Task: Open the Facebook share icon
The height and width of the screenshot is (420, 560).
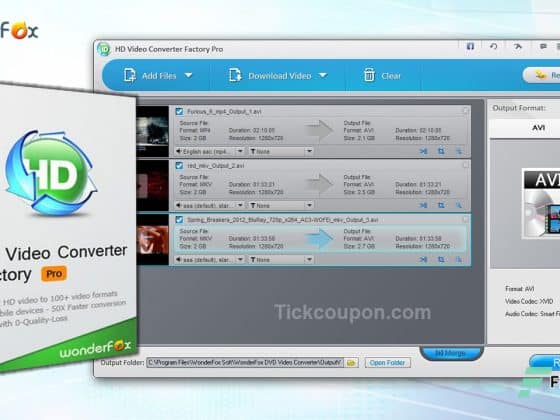Action: point(470,46)
